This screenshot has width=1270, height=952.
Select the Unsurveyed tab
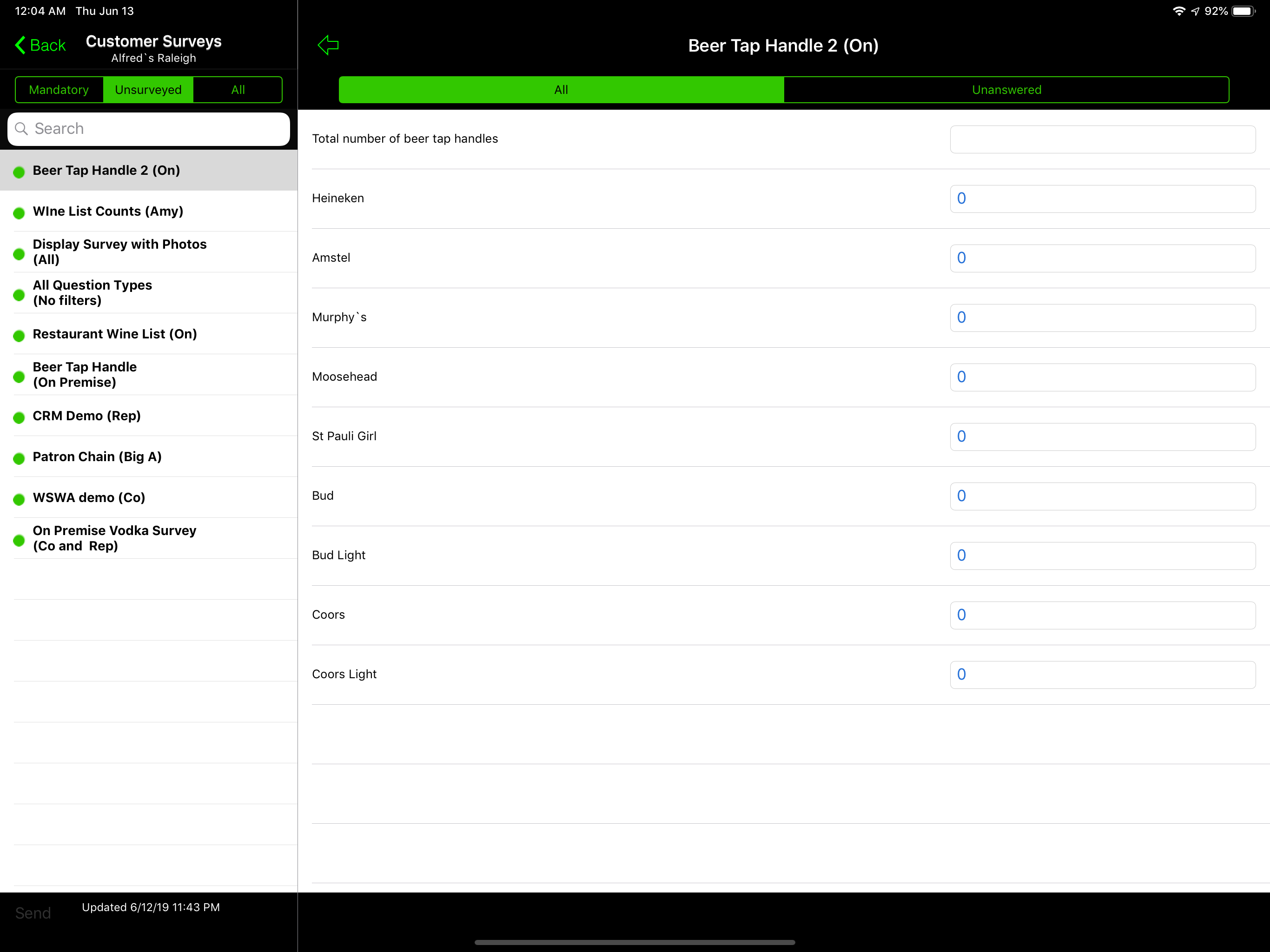click(x=148, y=90)
